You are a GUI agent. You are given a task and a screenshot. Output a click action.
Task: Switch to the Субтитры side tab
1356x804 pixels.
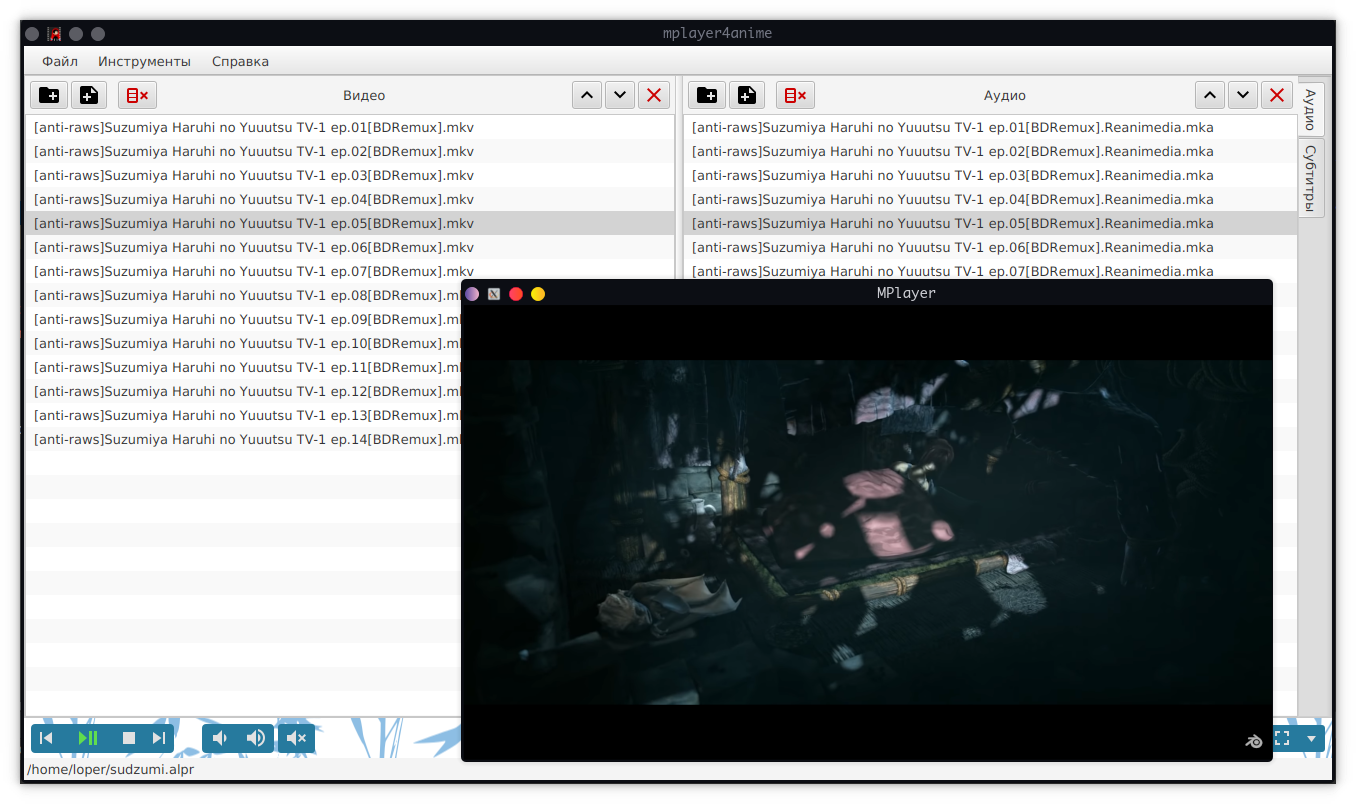1311,178
